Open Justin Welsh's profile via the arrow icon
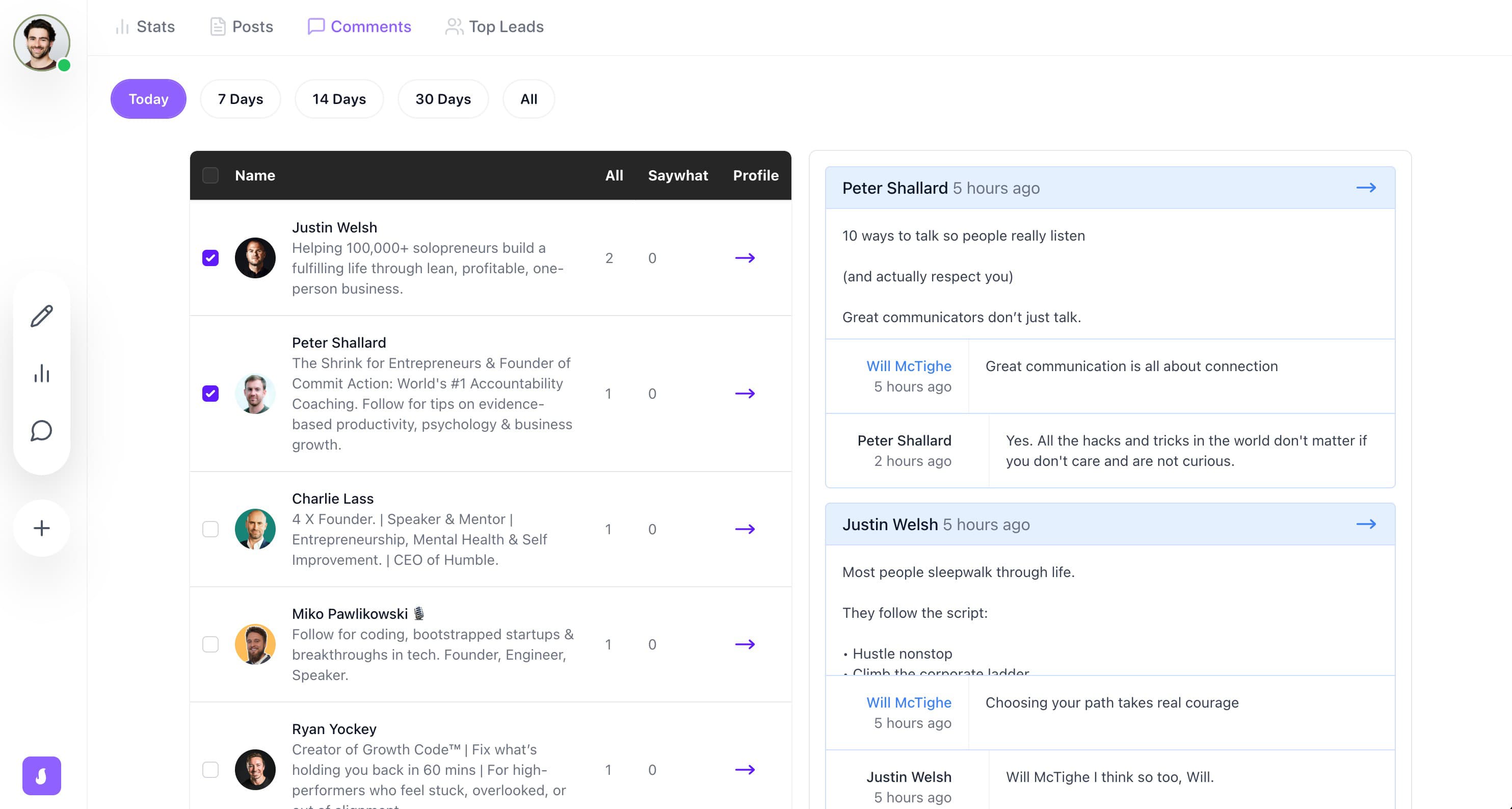 tap(746, 258)
